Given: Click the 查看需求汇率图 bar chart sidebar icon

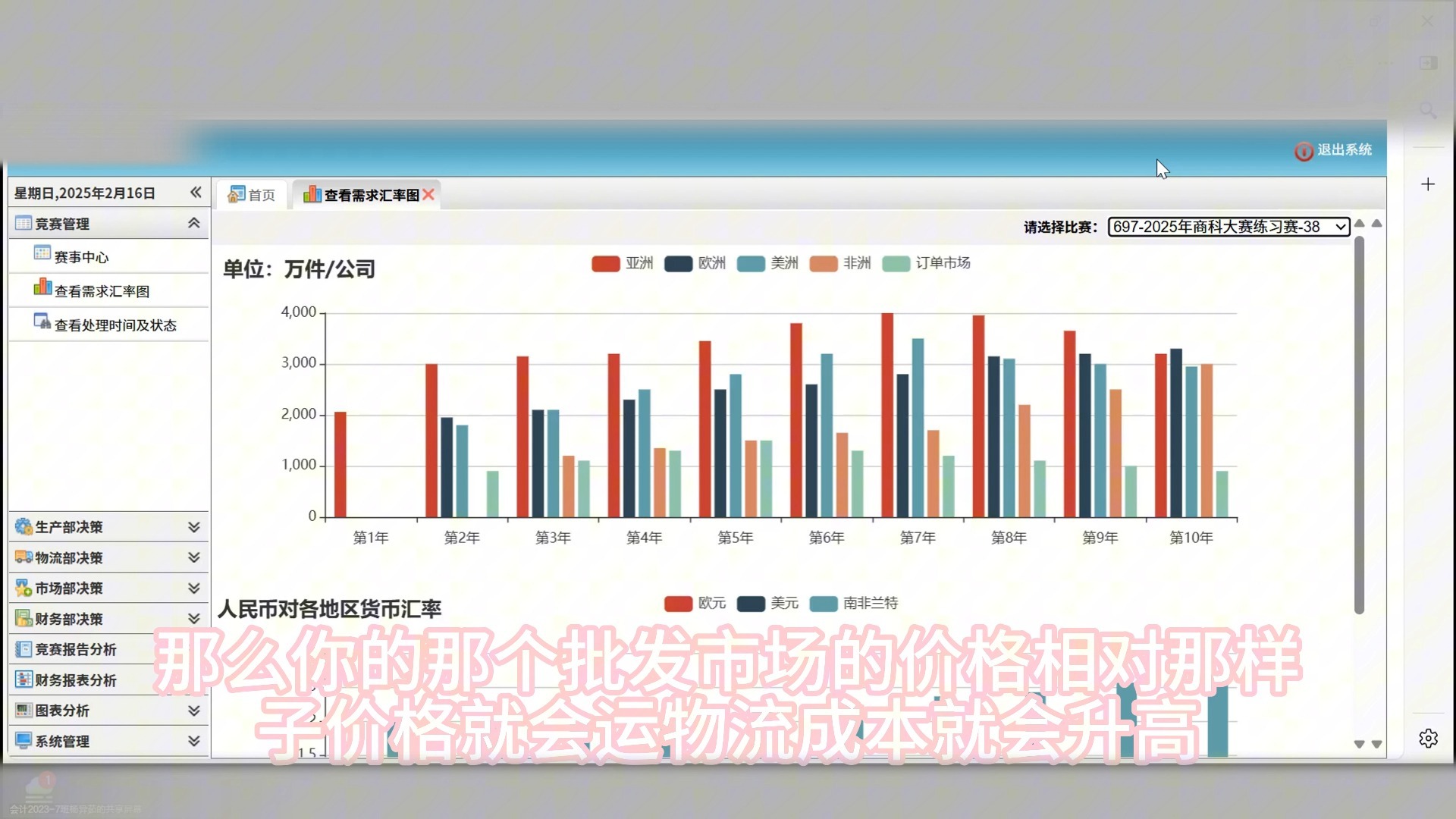Looking at the screenshot, I should [42, 287].
